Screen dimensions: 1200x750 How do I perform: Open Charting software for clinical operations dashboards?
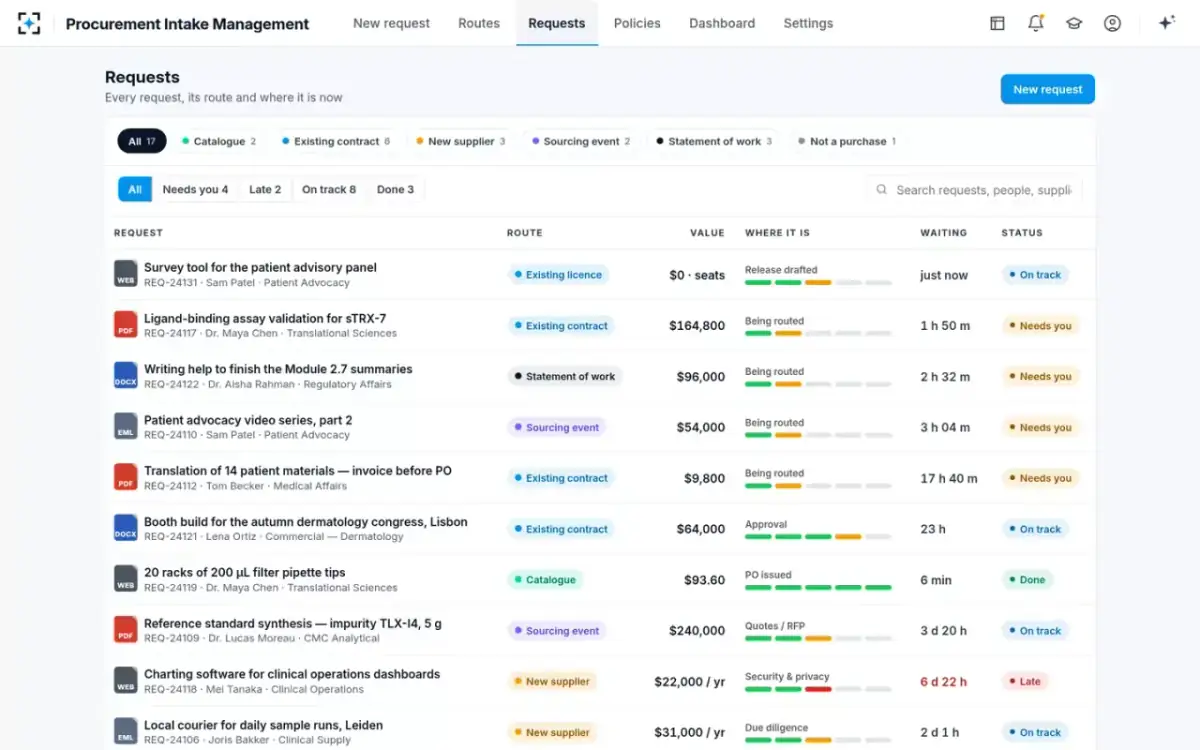click(292, 674)
